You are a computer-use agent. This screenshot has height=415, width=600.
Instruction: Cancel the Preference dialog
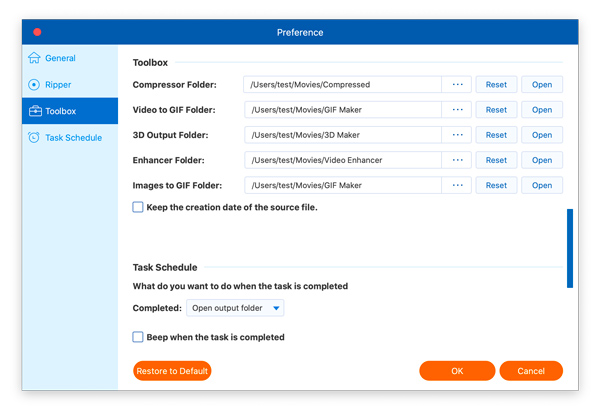531,371
